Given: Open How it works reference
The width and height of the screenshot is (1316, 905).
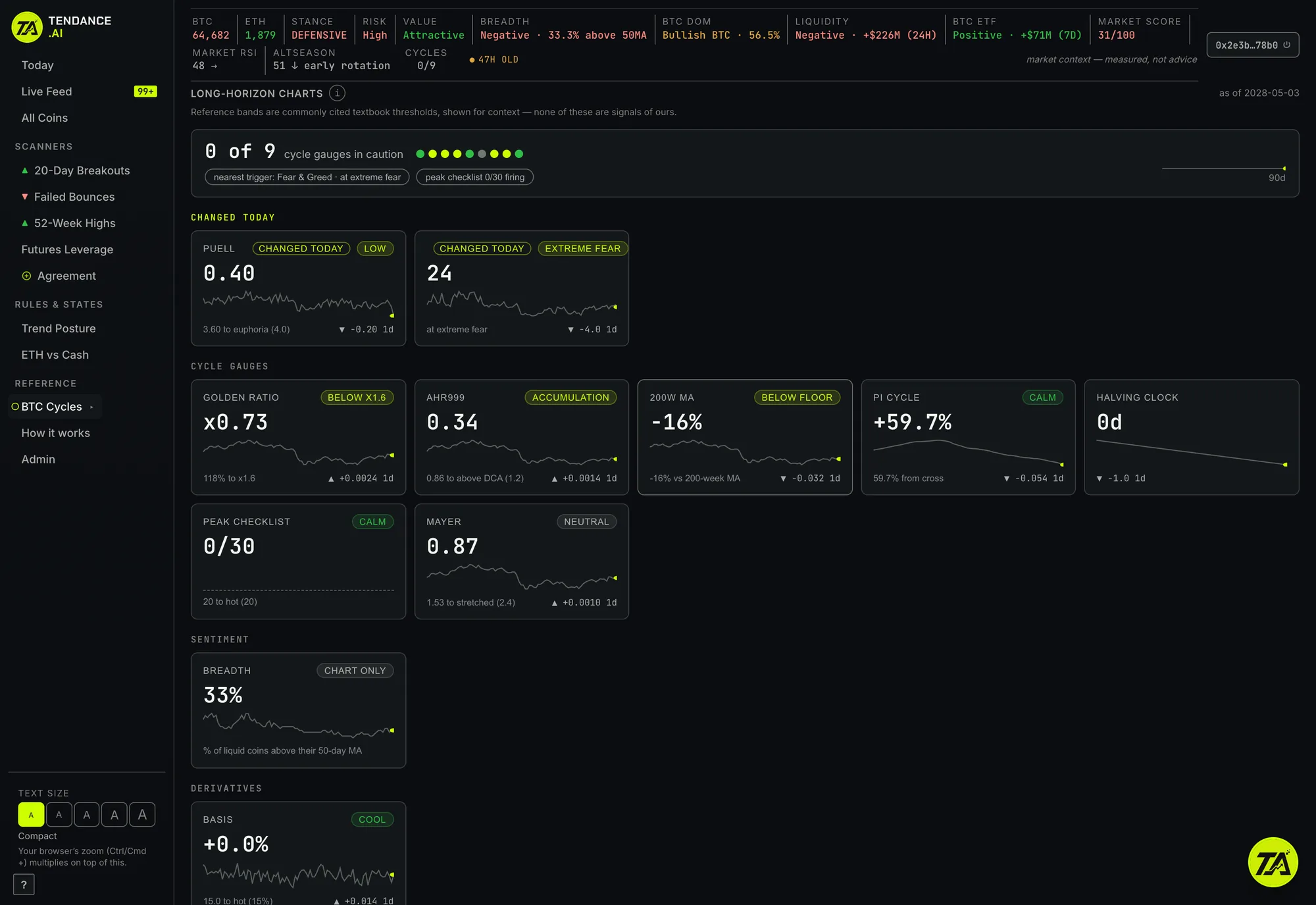Looking at the screenshot, I should tap(56, 433).
